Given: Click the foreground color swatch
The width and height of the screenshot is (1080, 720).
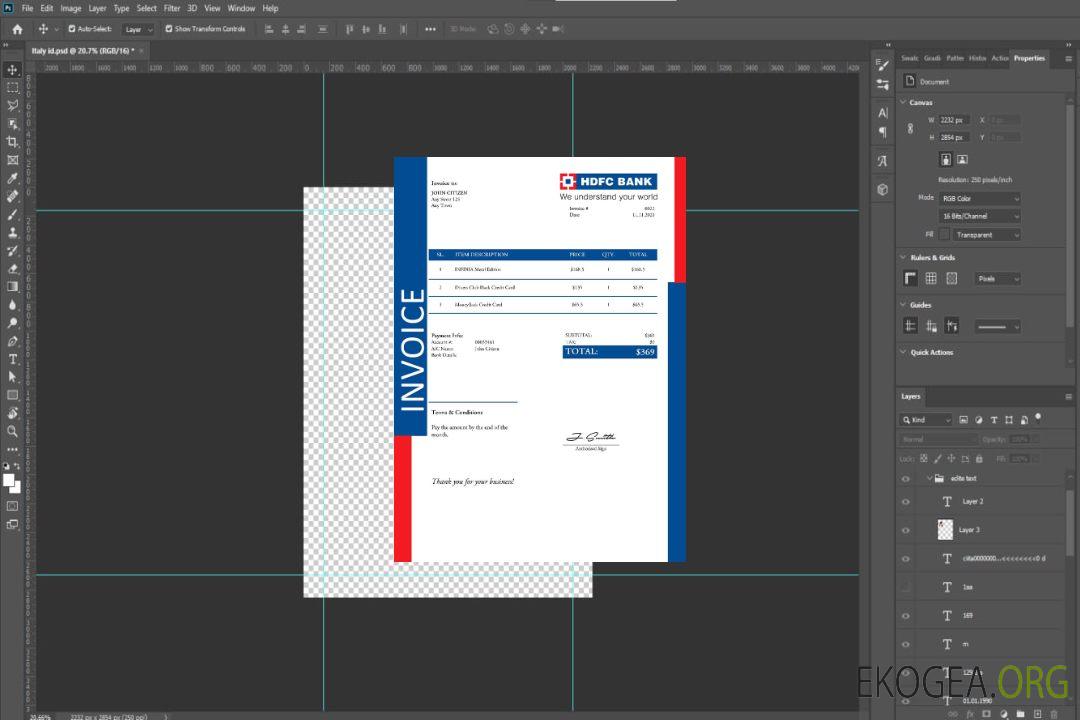Looking at the screenshot, I should (x=9, y=481).
